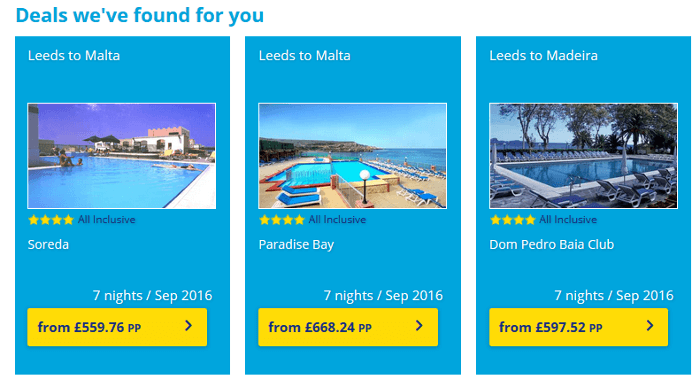Select the from £668.24 PP deal button
Viewport: 700px width, 387px height.
coord(348,327)
